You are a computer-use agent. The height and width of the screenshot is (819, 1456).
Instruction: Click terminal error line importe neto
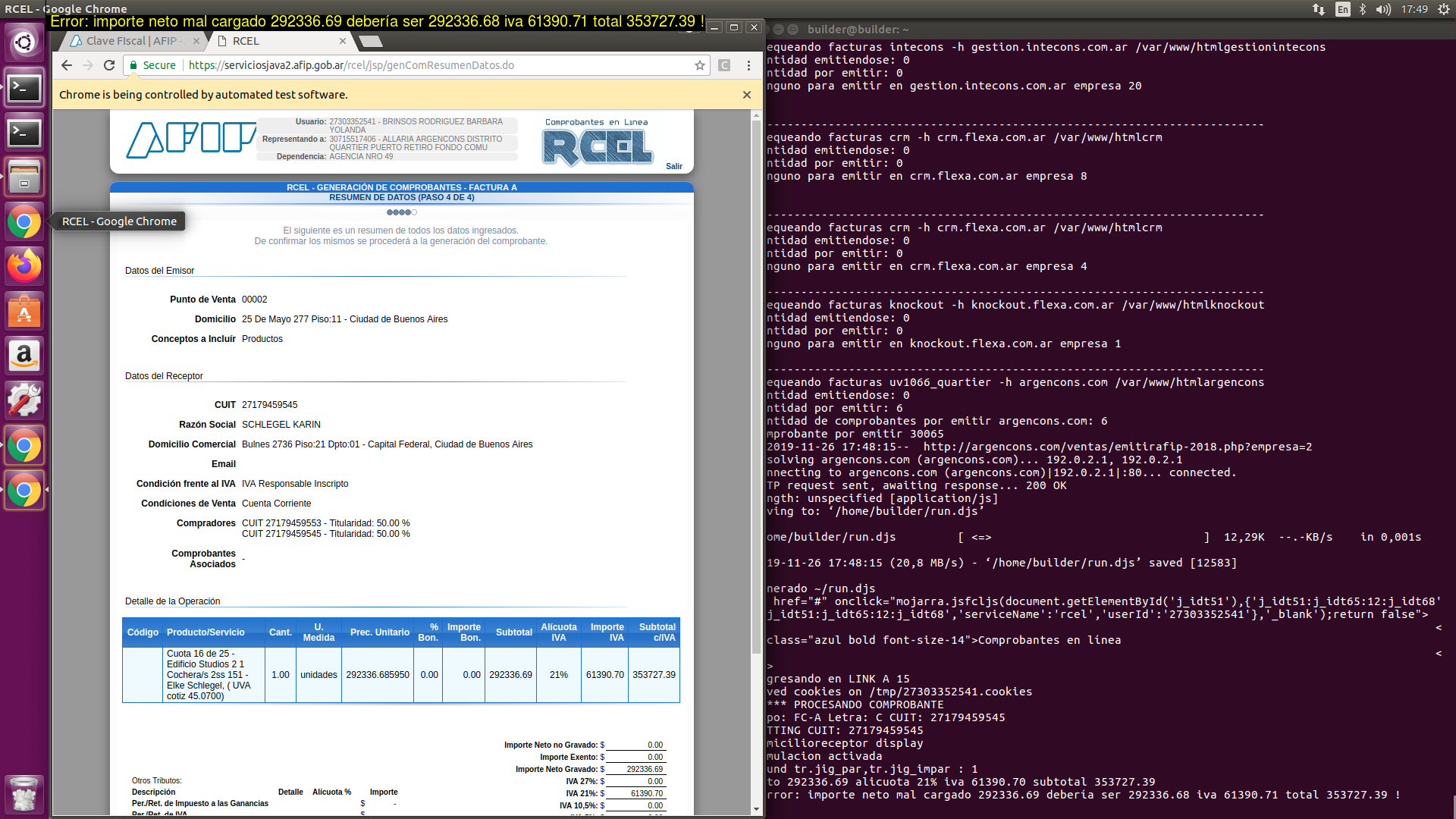(x=1084, y=795)
